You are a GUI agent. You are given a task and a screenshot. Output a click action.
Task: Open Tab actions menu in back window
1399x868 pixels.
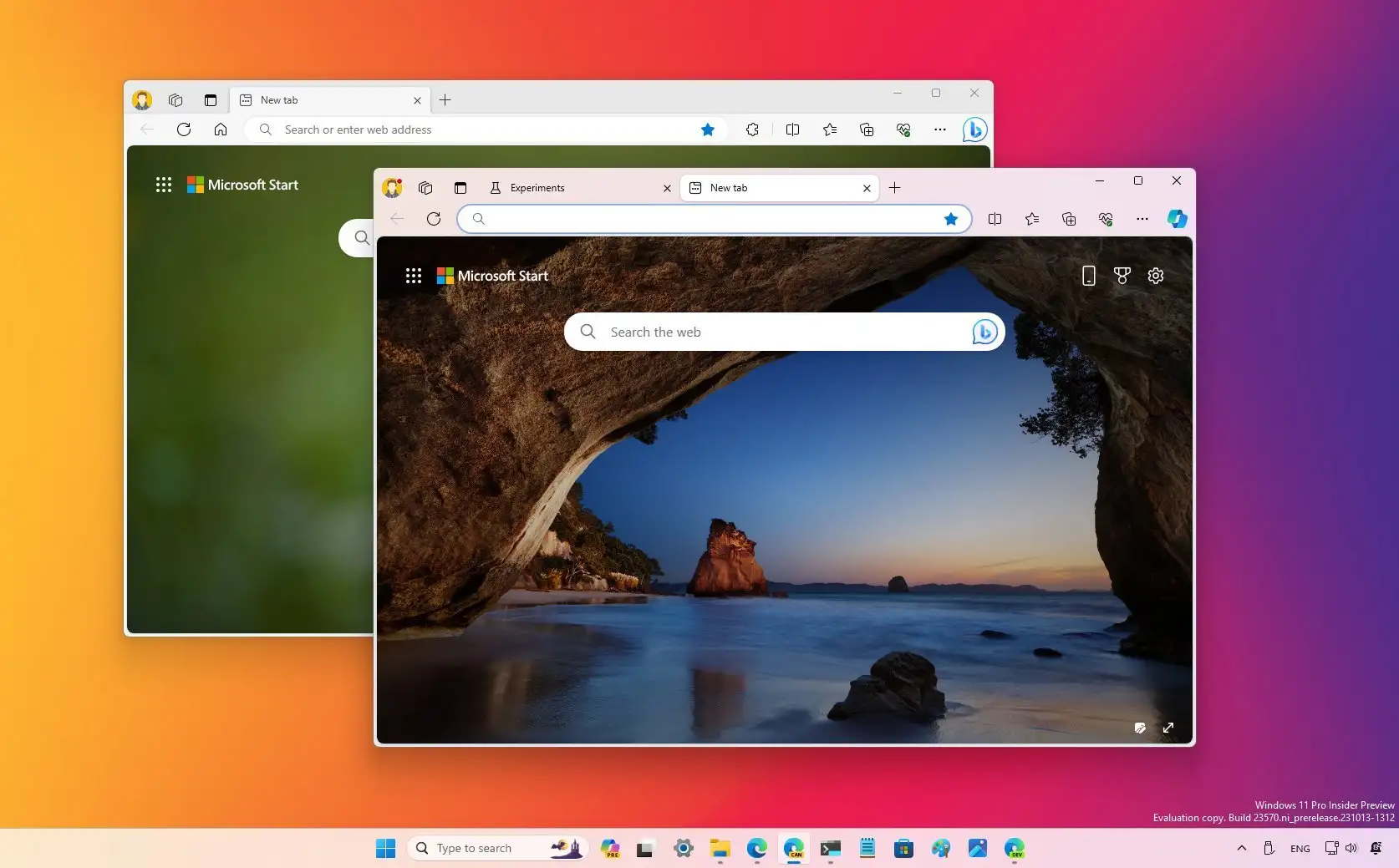211,100
